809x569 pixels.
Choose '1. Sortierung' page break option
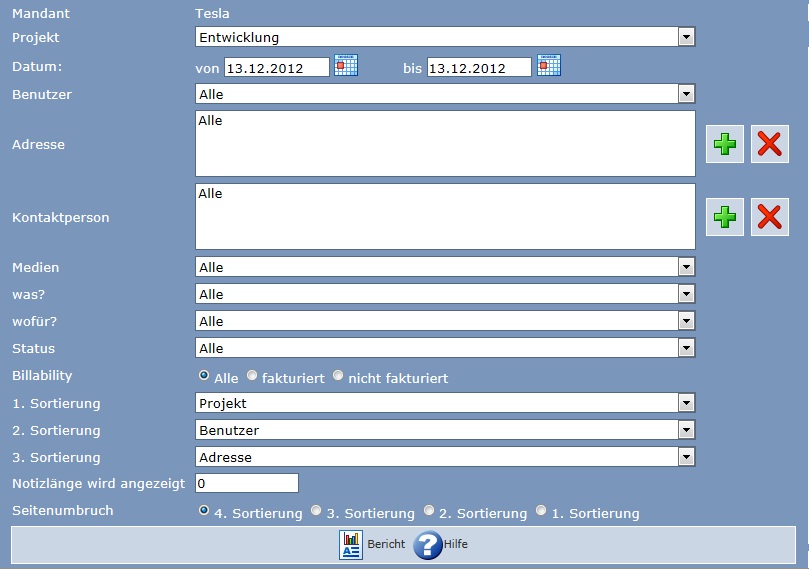click(541, 511)
